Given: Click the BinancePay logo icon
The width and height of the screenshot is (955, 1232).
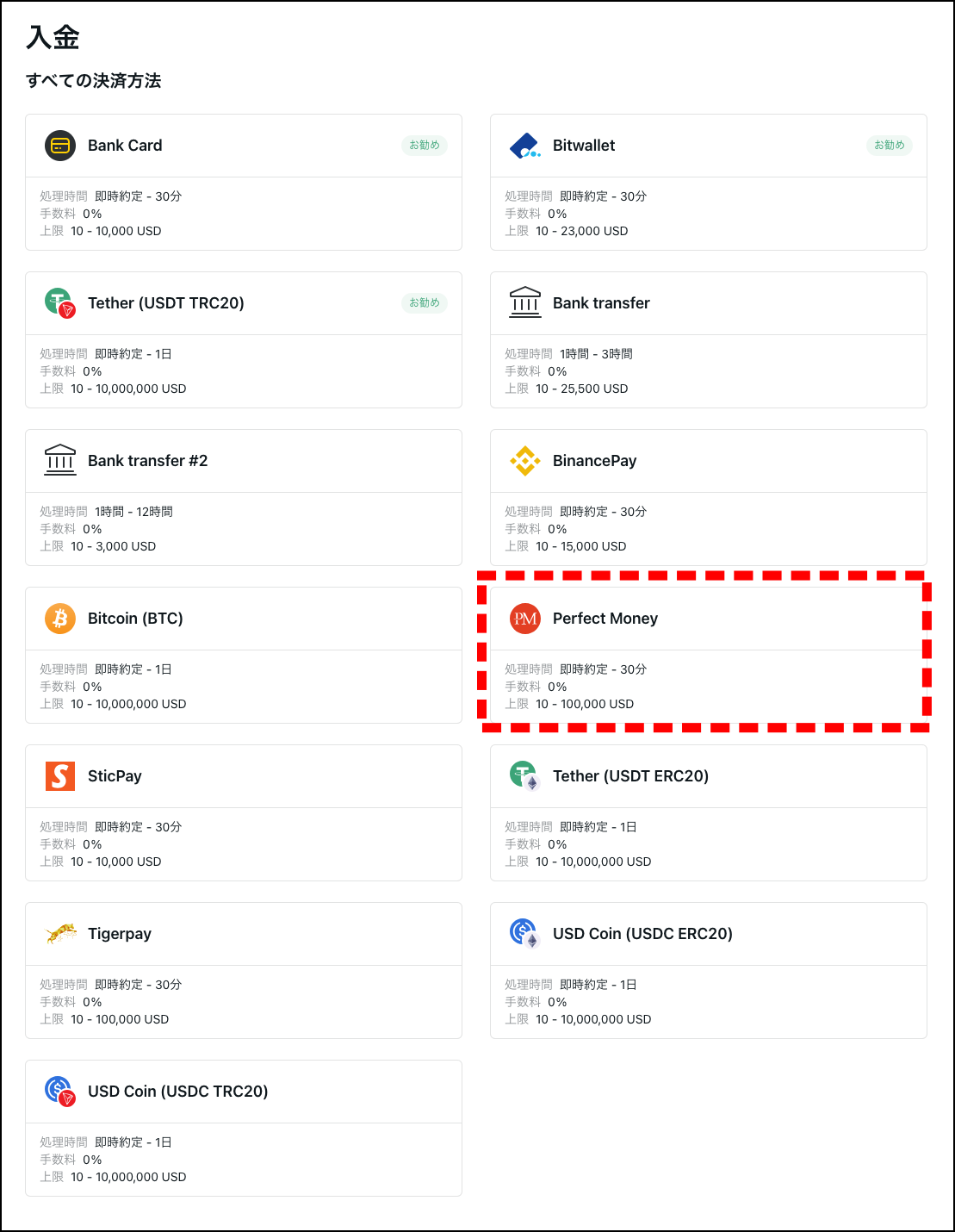Looking at the screenshot, I should pos(524,461).
